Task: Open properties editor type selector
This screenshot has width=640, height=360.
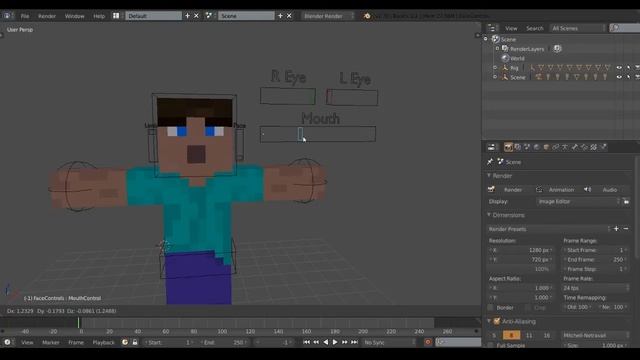Action: 492,147
